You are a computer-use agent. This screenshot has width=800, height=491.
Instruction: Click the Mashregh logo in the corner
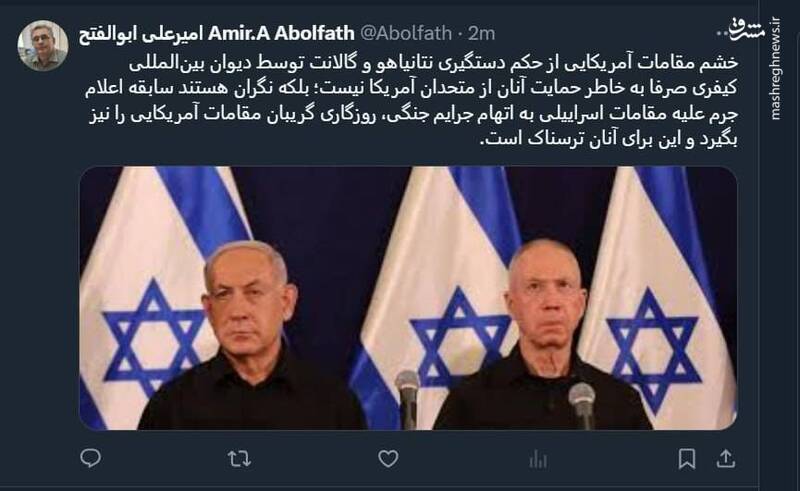[x=747, y=29]
